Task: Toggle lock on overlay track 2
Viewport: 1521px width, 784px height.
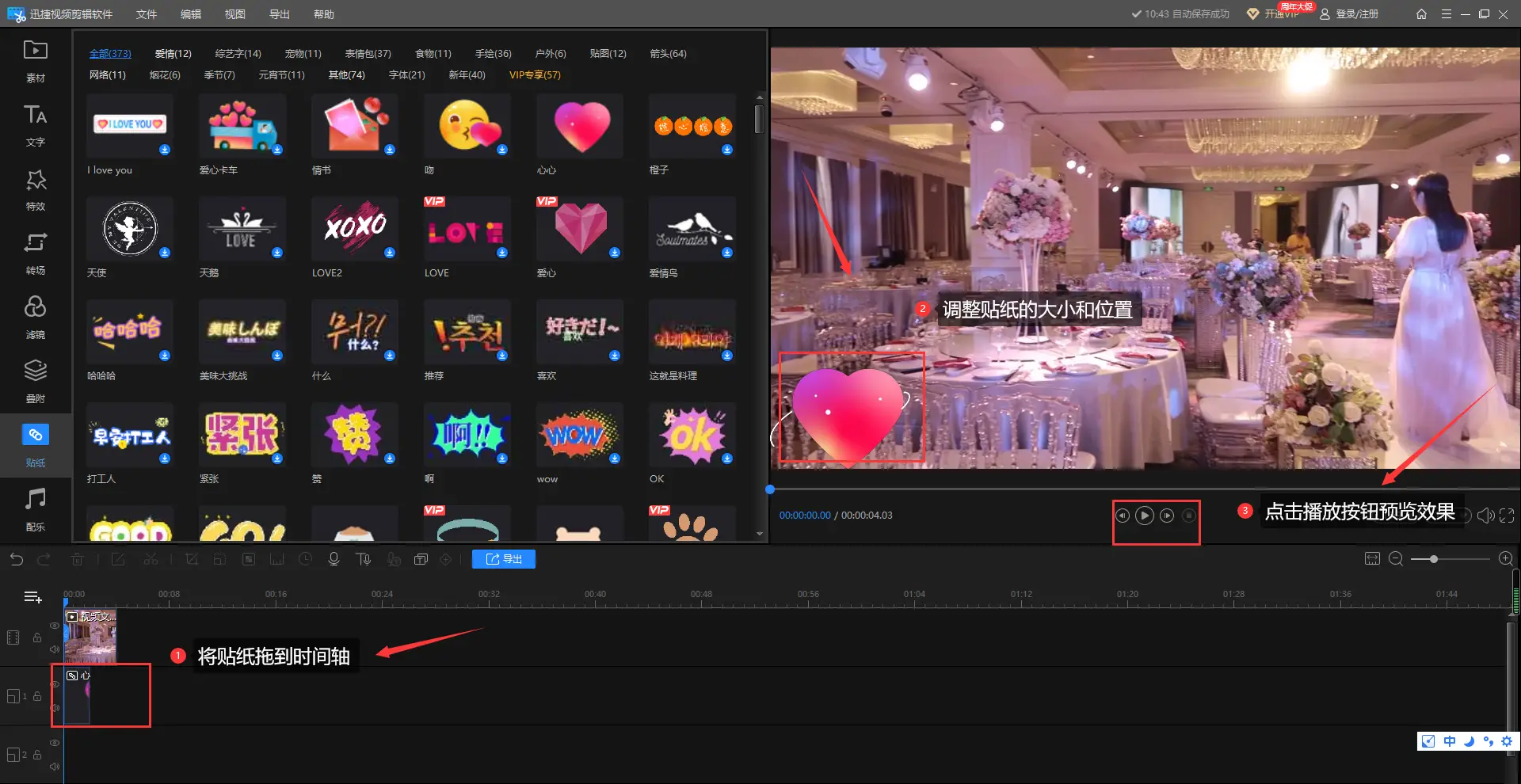Action: [37, 755]
